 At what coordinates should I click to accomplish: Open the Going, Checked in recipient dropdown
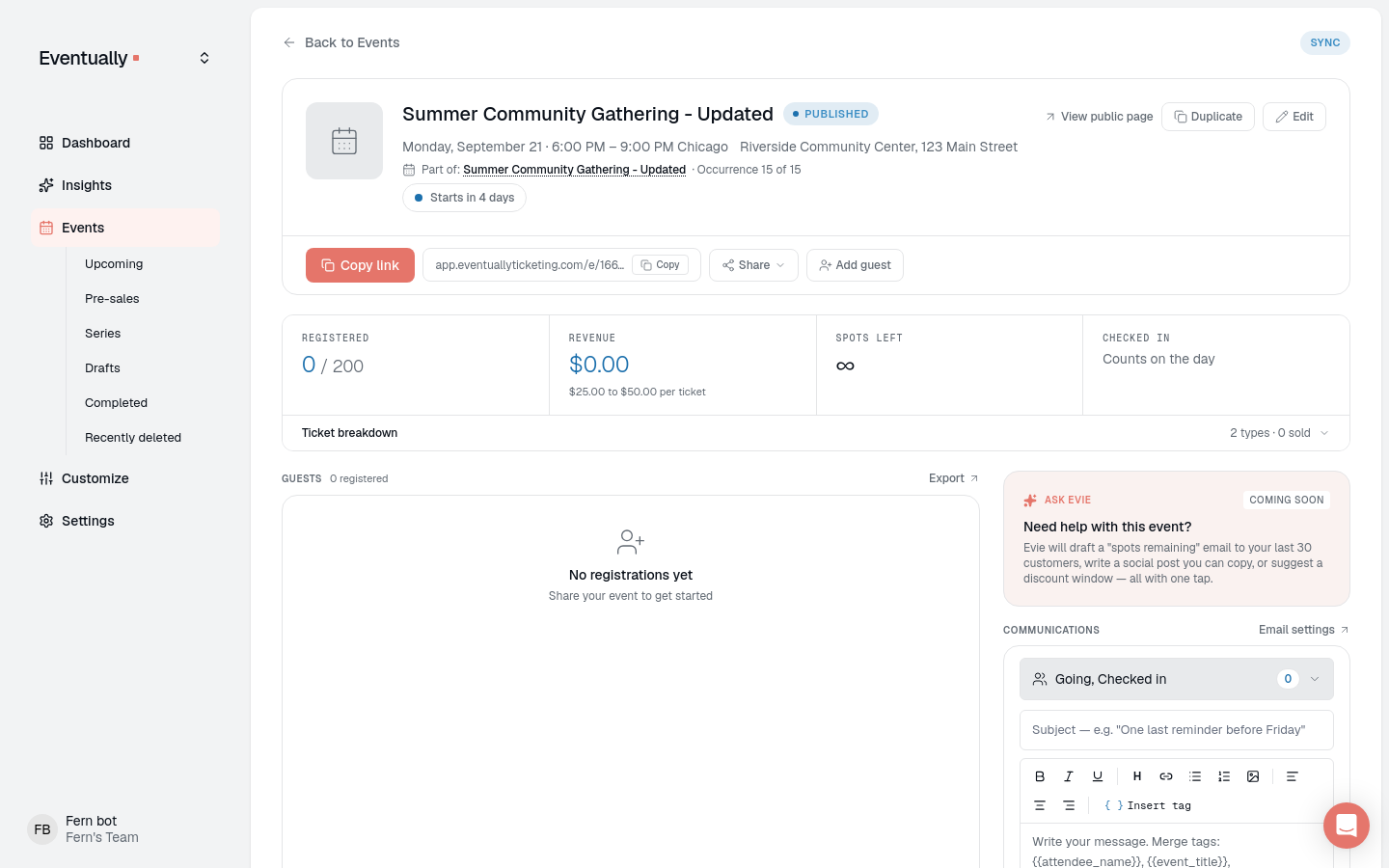[1177, 679]
